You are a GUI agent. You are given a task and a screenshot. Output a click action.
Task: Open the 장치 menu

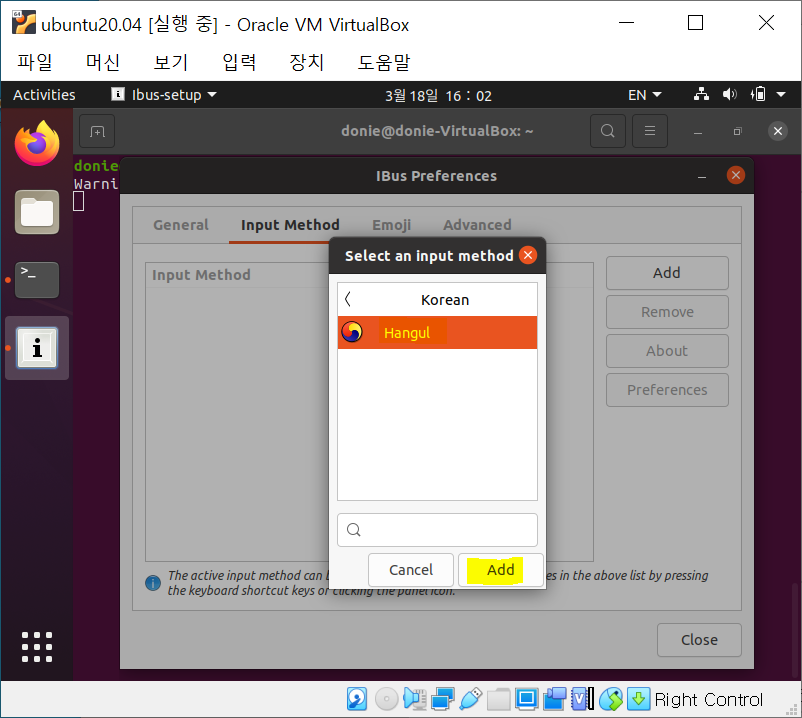[307, 62]
